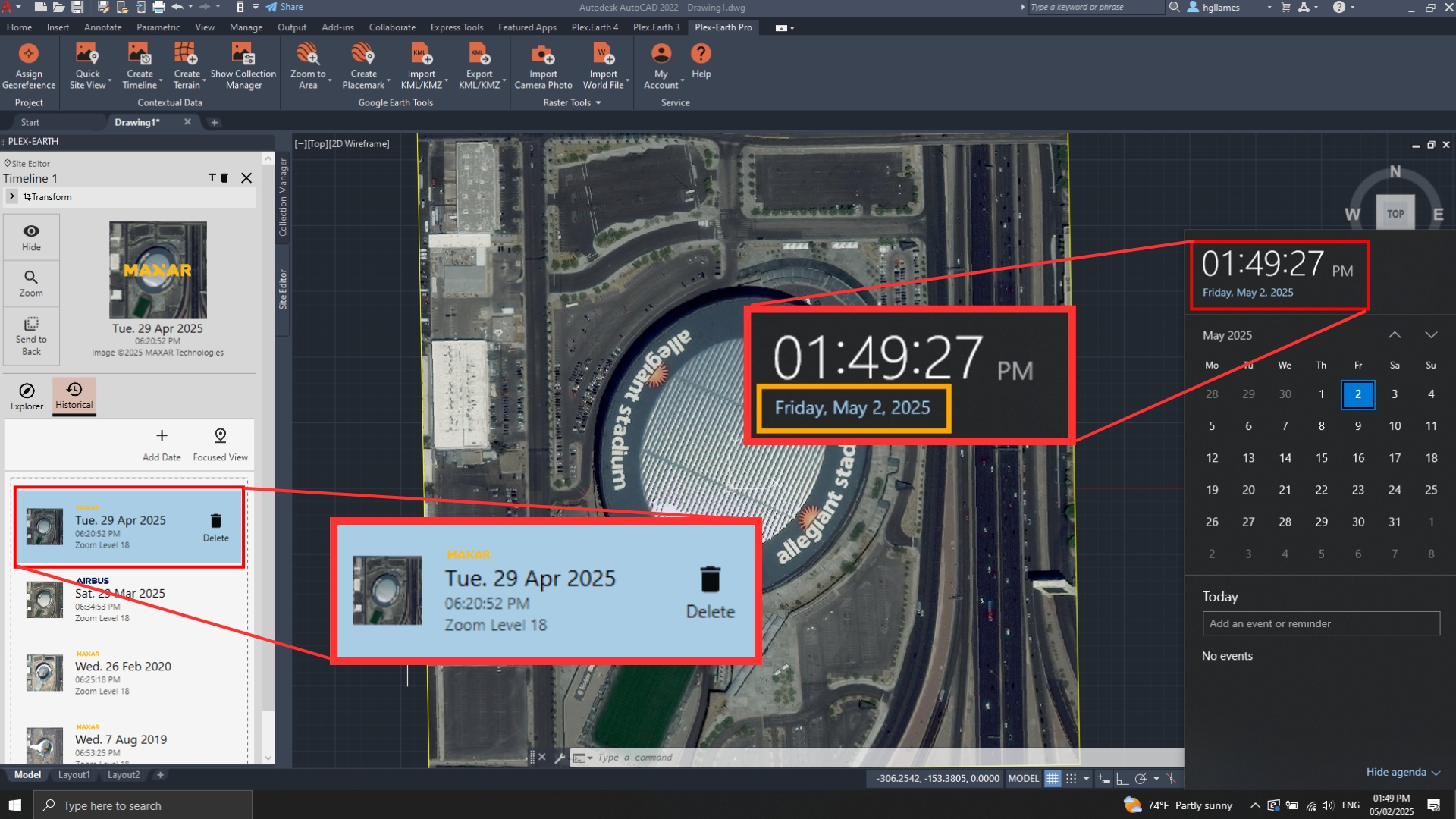Screen dimensions: 1456x819
Task: Open the Windows Start menu
Action: pos(15,805)
